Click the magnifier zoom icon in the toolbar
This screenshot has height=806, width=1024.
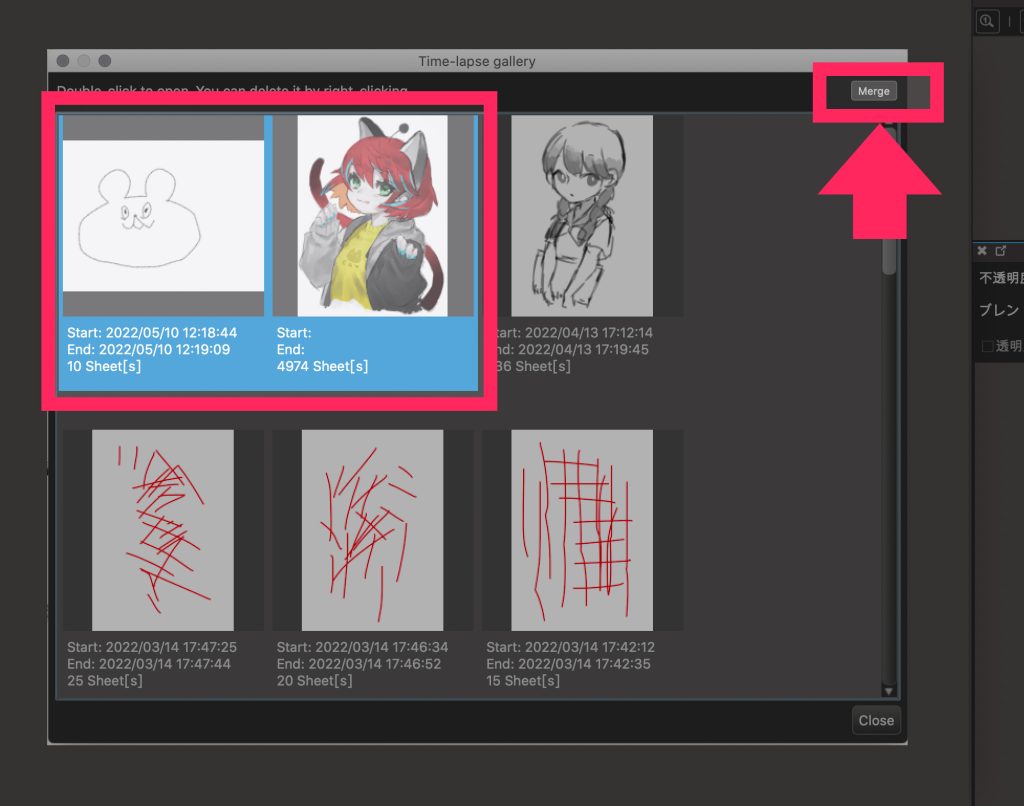coord(987,21)
